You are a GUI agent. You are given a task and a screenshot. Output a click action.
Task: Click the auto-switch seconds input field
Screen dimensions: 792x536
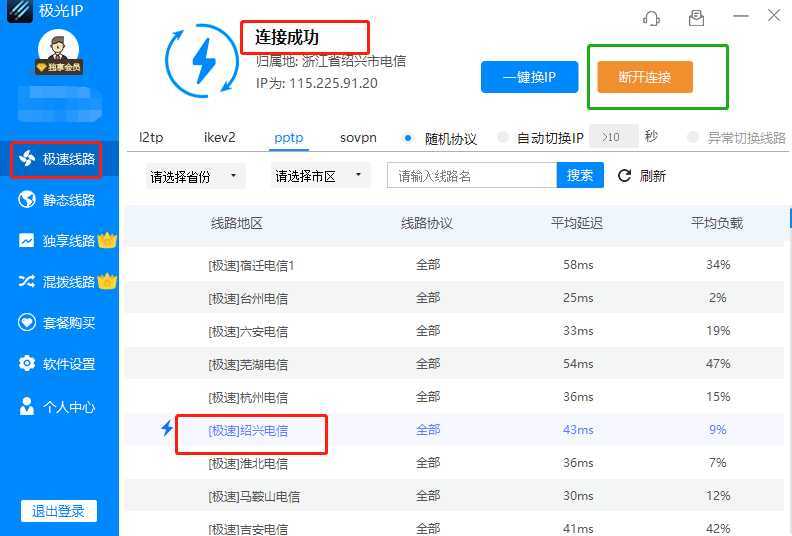click(613, 137)
